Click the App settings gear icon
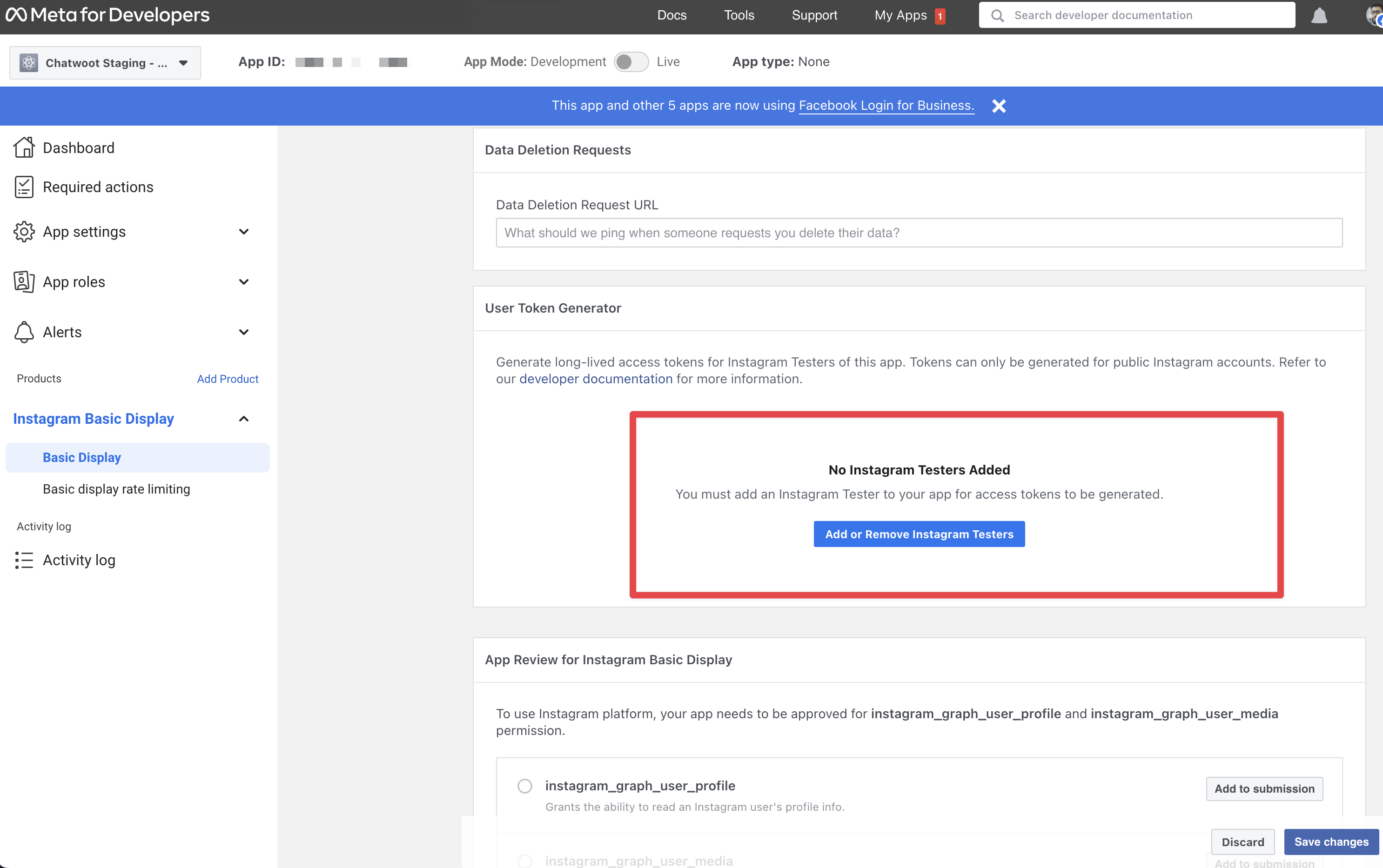1383x868 pixels. coord(24,231)
